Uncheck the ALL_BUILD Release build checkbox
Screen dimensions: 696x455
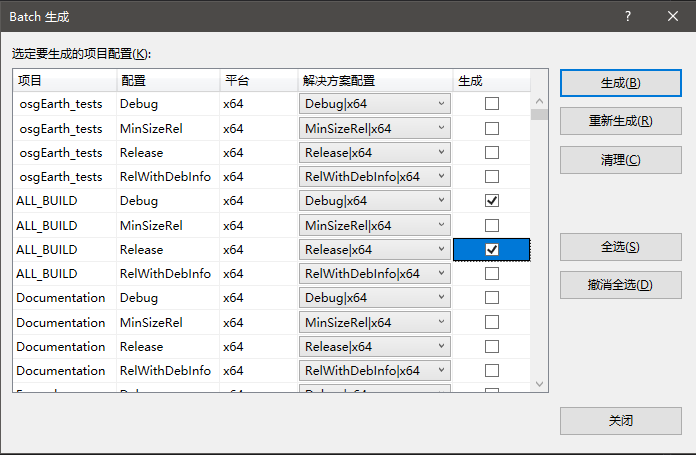(x=492, y=250)
